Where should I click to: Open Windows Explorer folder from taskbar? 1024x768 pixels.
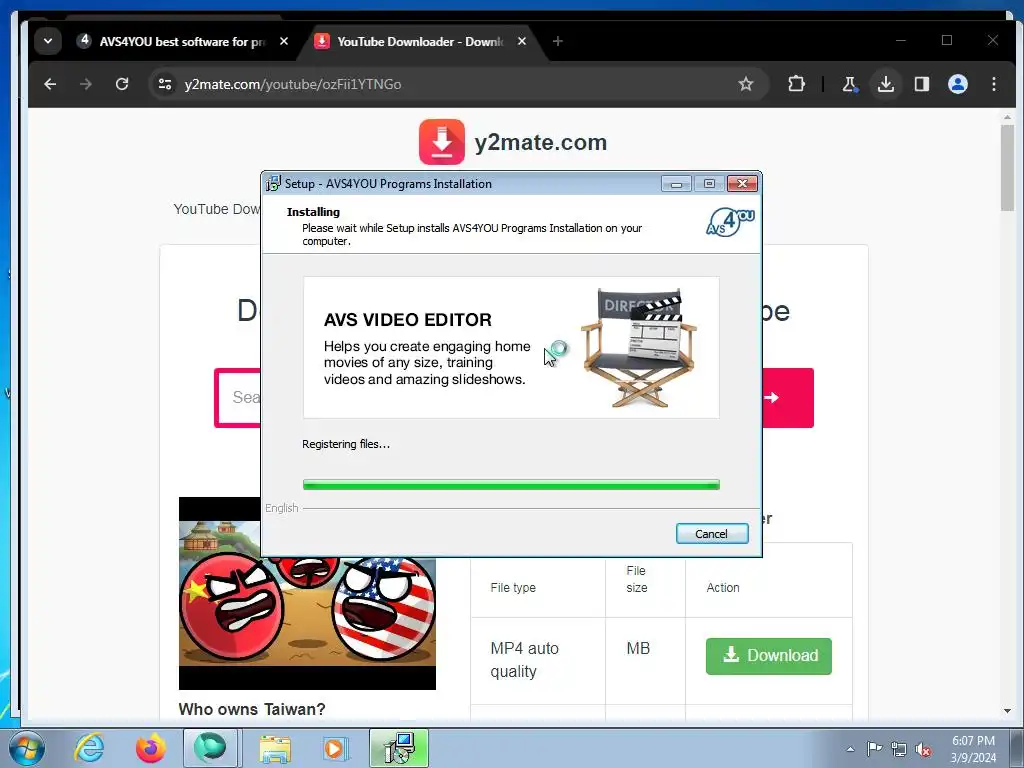[275, 748]
